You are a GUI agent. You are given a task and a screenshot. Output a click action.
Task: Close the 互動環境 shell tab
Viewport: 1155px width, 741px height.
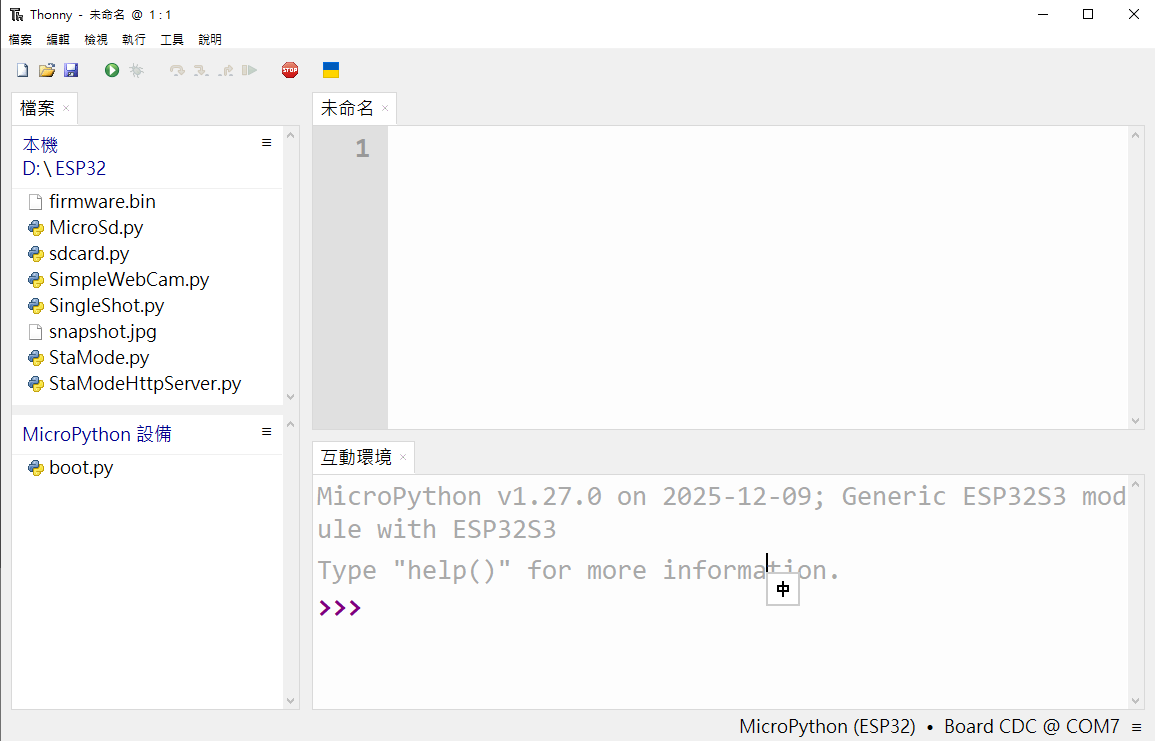(403, 458)
